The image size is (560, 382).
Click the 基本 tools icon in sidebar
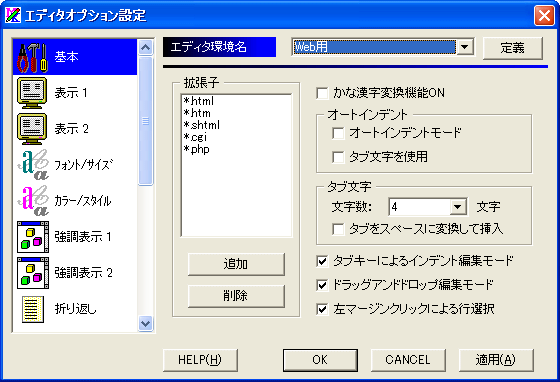32,57
